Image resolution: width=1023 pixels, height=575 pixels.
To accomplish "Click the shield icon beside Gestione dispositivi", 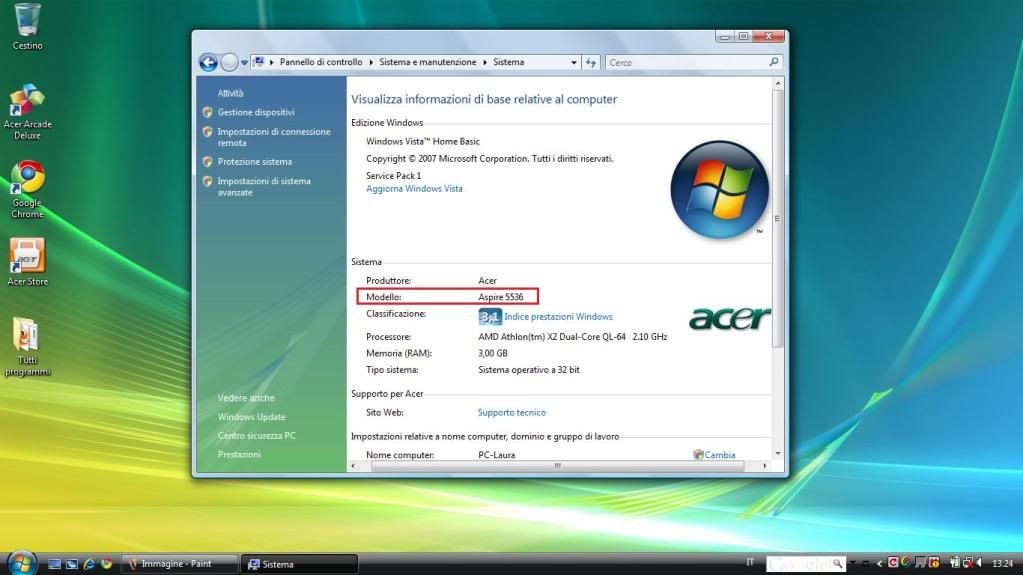I will tap(207, 112).
